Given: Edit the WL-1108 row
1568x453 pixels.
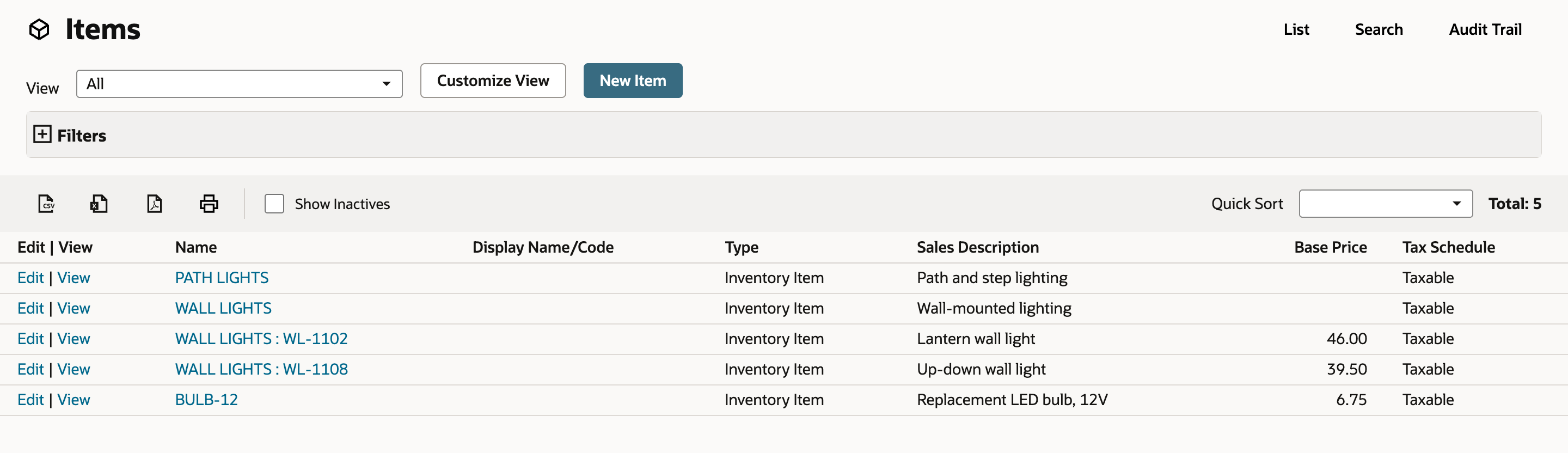Looking at the screenshot, I should pyautogui.click(x=30, y=369).
